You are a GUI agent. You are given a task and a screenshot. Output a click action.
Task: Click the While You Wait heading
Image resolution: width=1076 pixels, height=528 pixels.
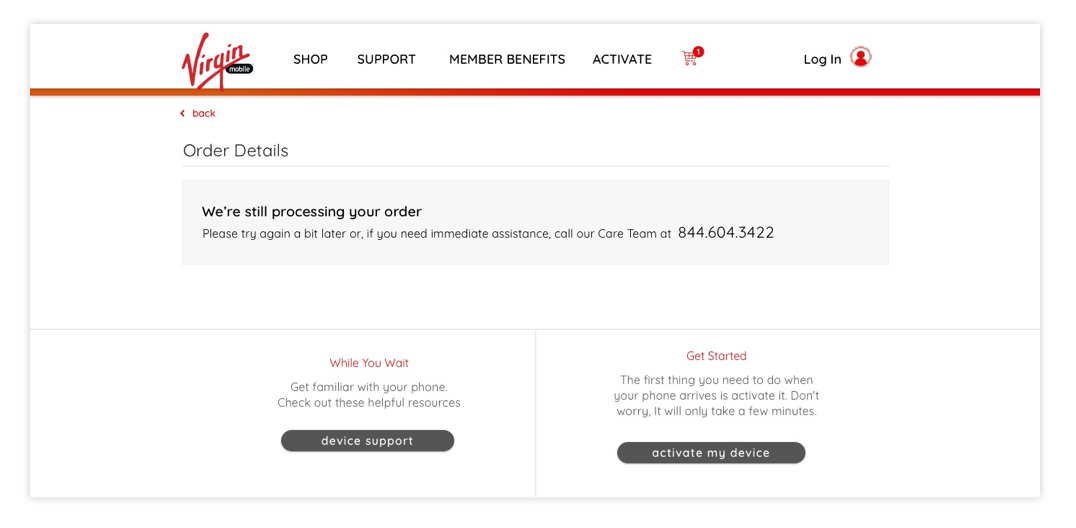pos(369,363)
